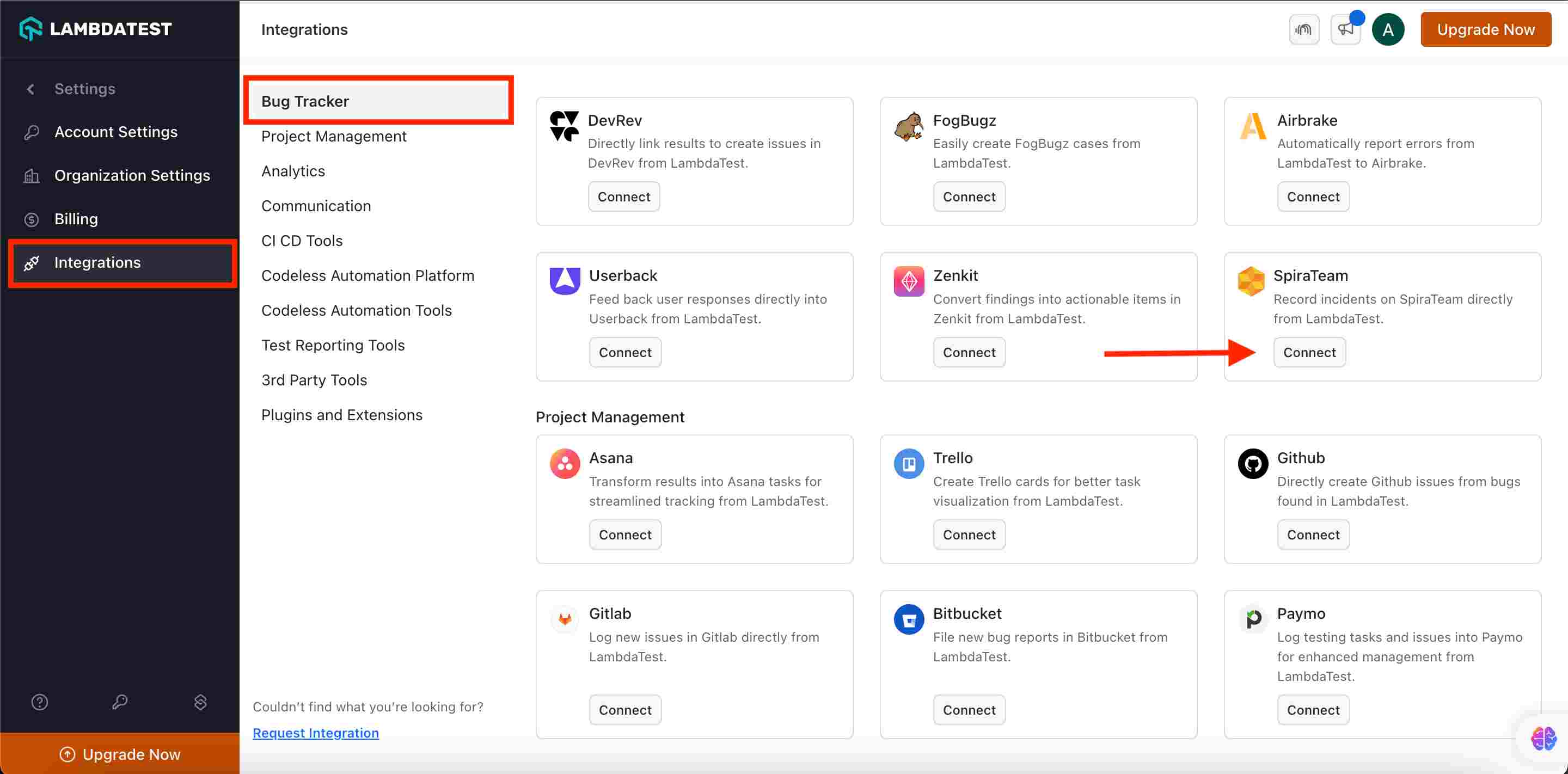
Task: Click the Trello logo icon
Action: [909, 464]
